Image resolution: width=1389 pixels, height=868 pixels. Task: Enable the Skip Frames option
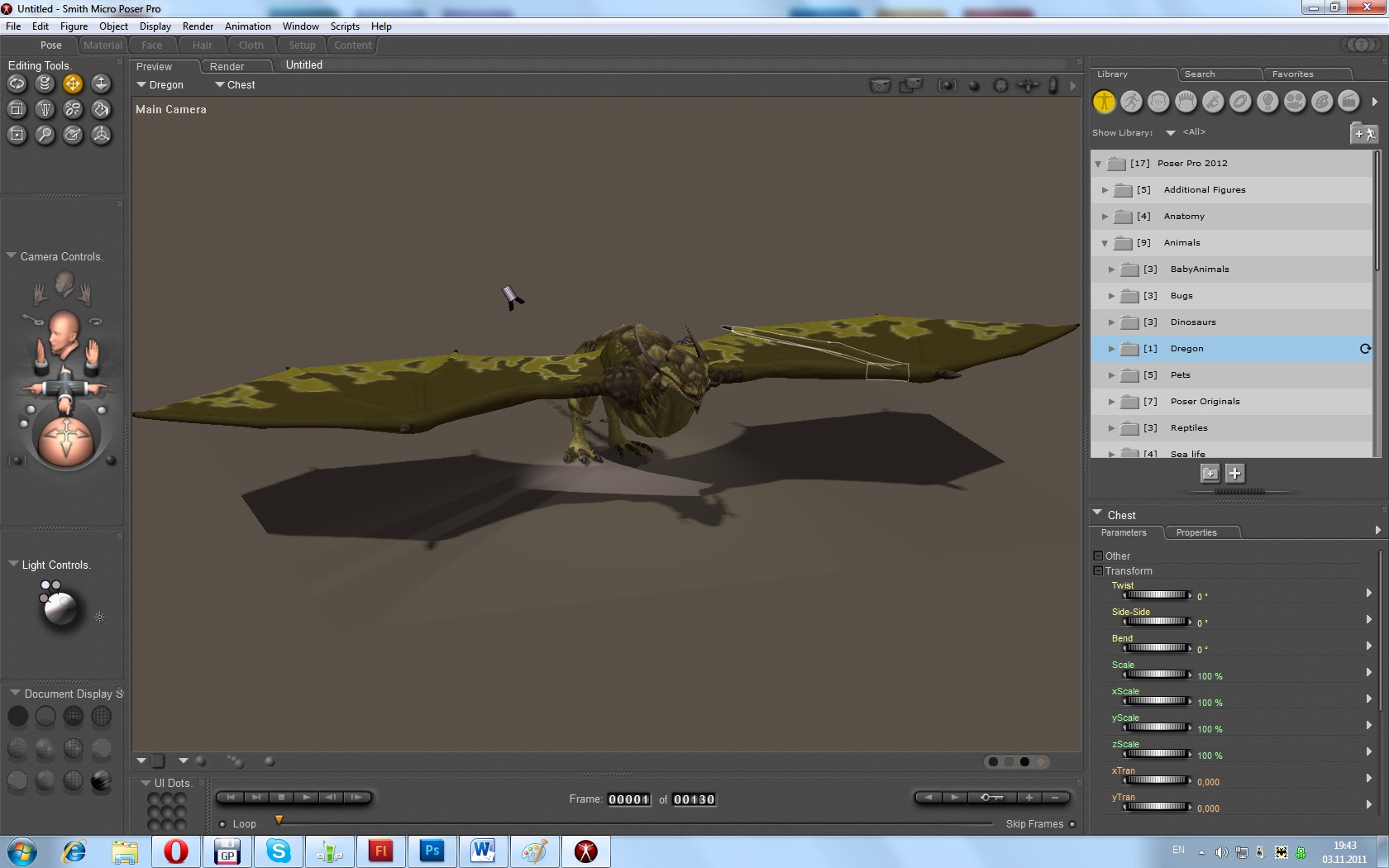(x=1072, y=824)
